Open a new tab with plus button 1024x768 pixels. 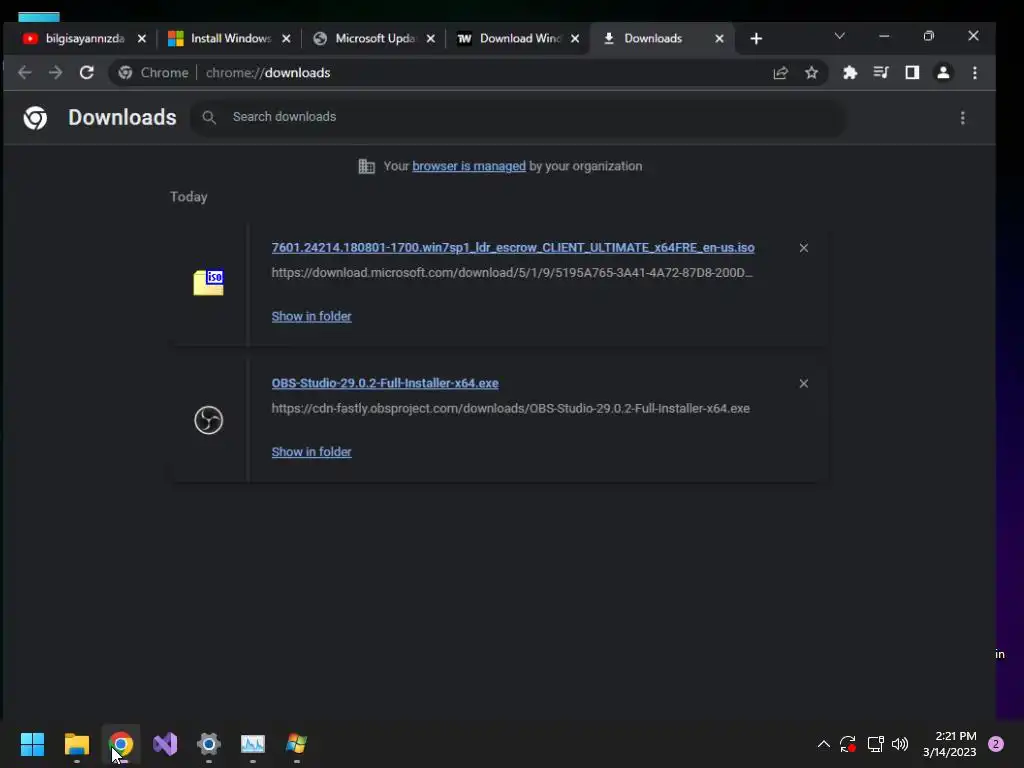coord(756,39)
